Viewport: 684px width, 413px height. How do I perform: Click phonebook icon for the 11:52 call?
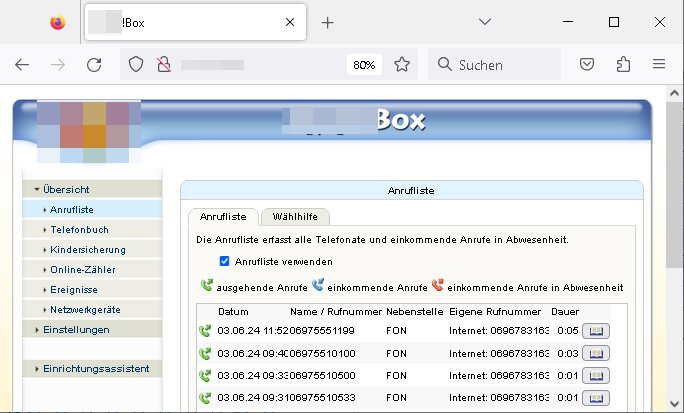pos(595,330)
